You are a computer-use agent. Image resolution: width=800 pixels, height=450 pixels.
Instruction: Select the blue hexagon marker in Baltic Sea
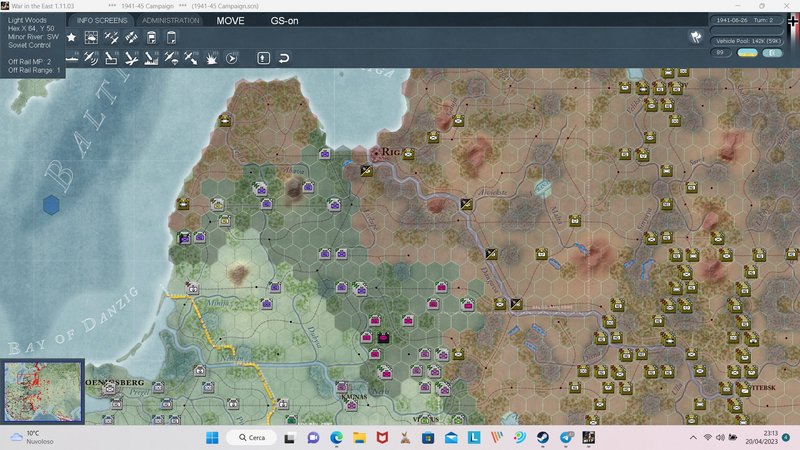pos(51,205)
